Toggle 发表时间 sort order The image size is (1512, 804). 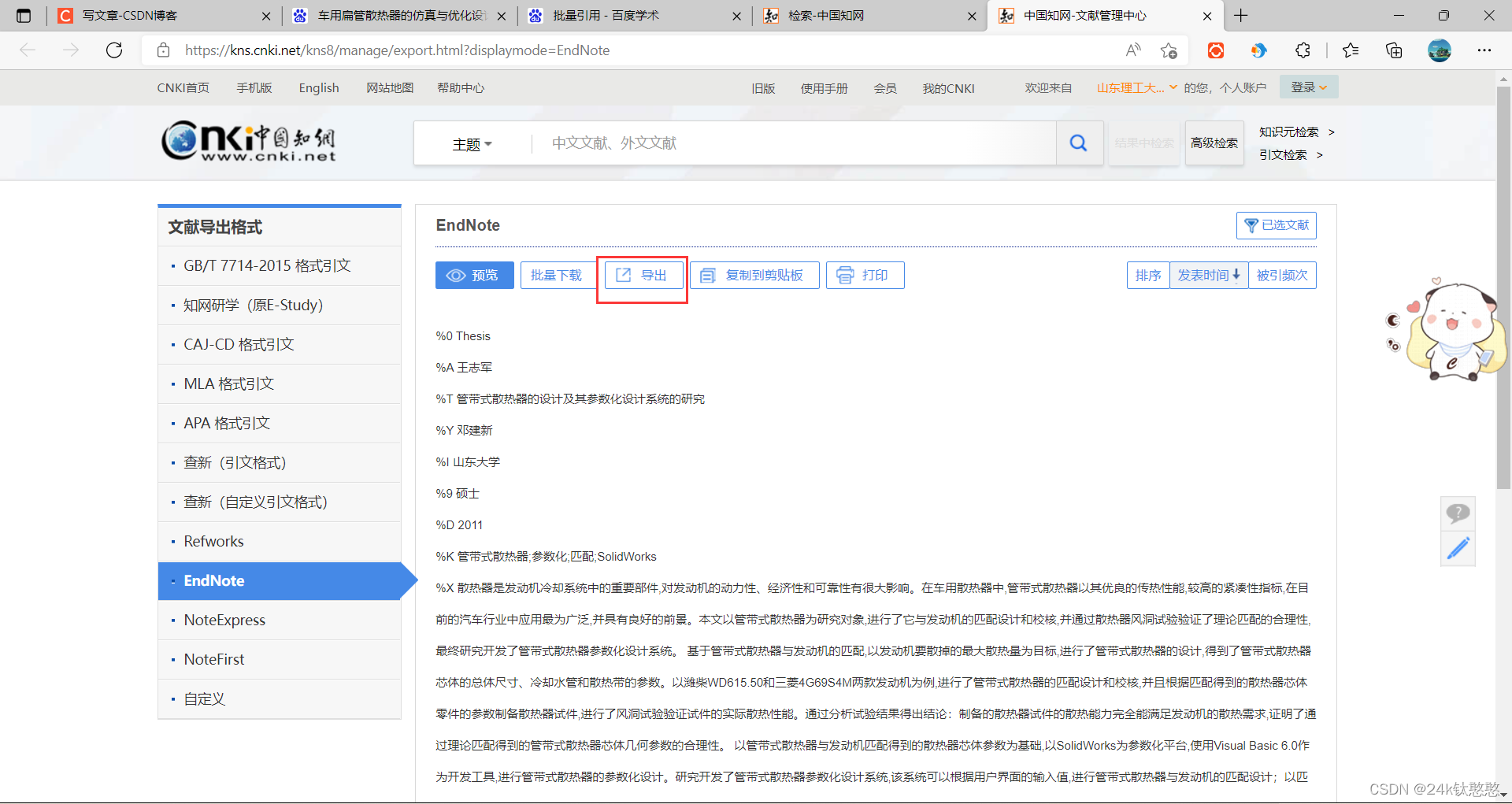coord(1209,275)
